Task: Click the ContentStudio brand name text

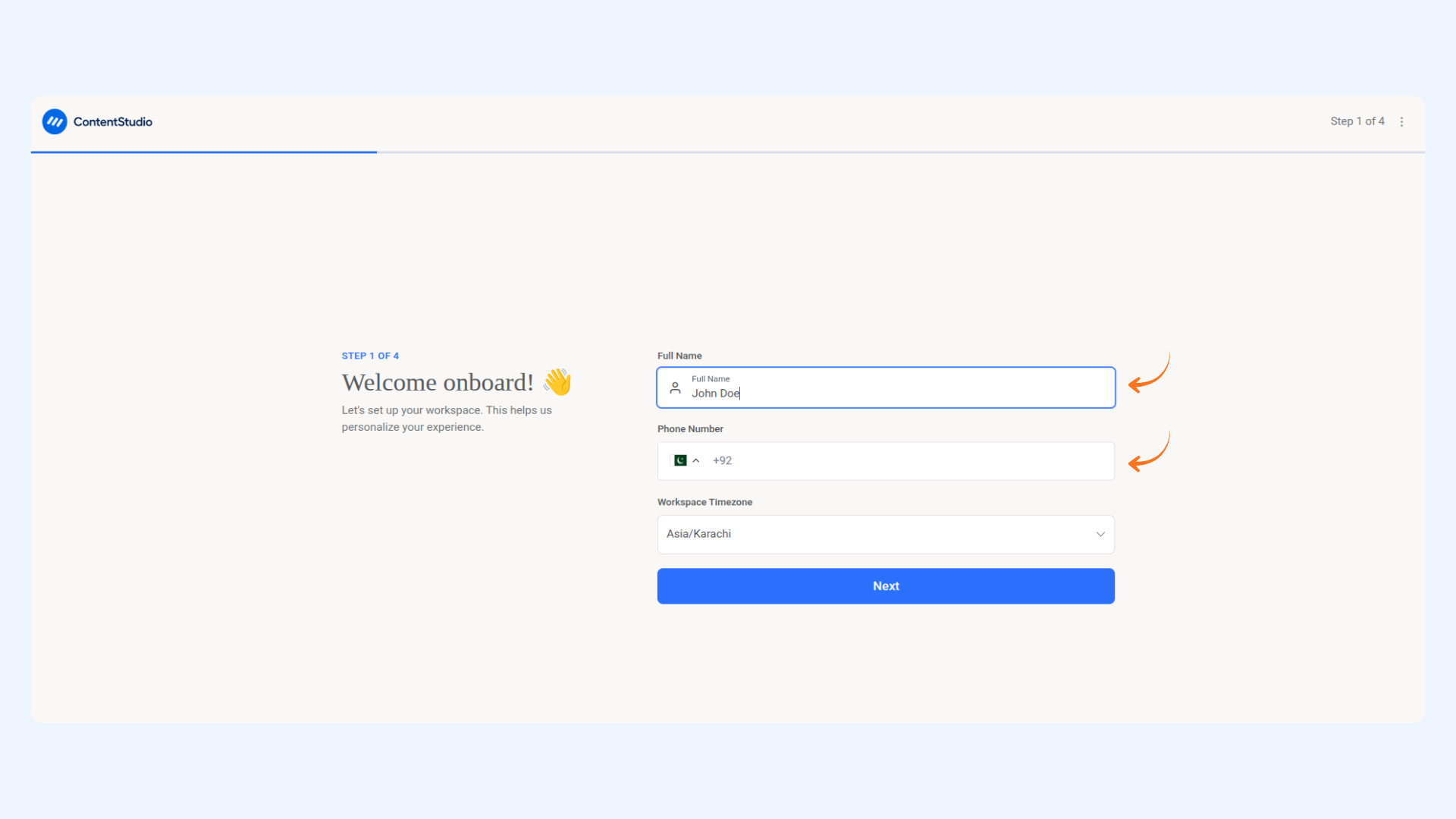Action: click(x=113, y=121)
